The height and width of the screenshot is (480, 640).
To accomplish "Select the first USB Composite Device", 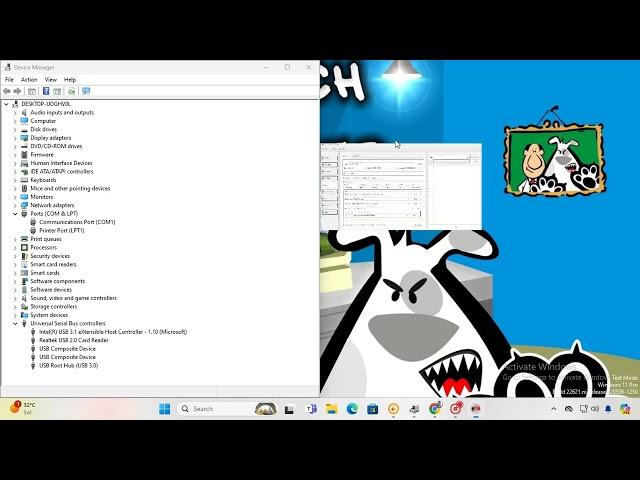I will tap(67, 349).
